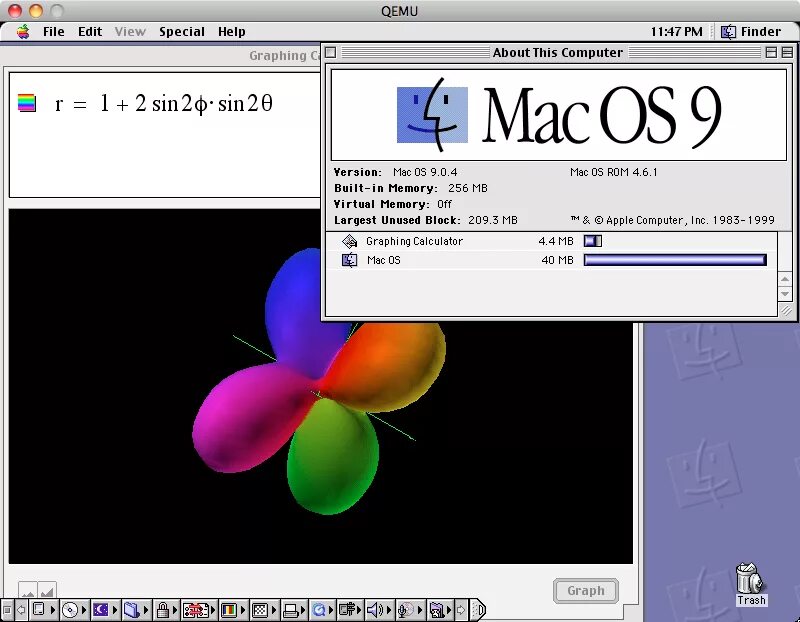Open the Printer selector strip module
Viewport: 800px width, 622px height.
coord(294,610)
